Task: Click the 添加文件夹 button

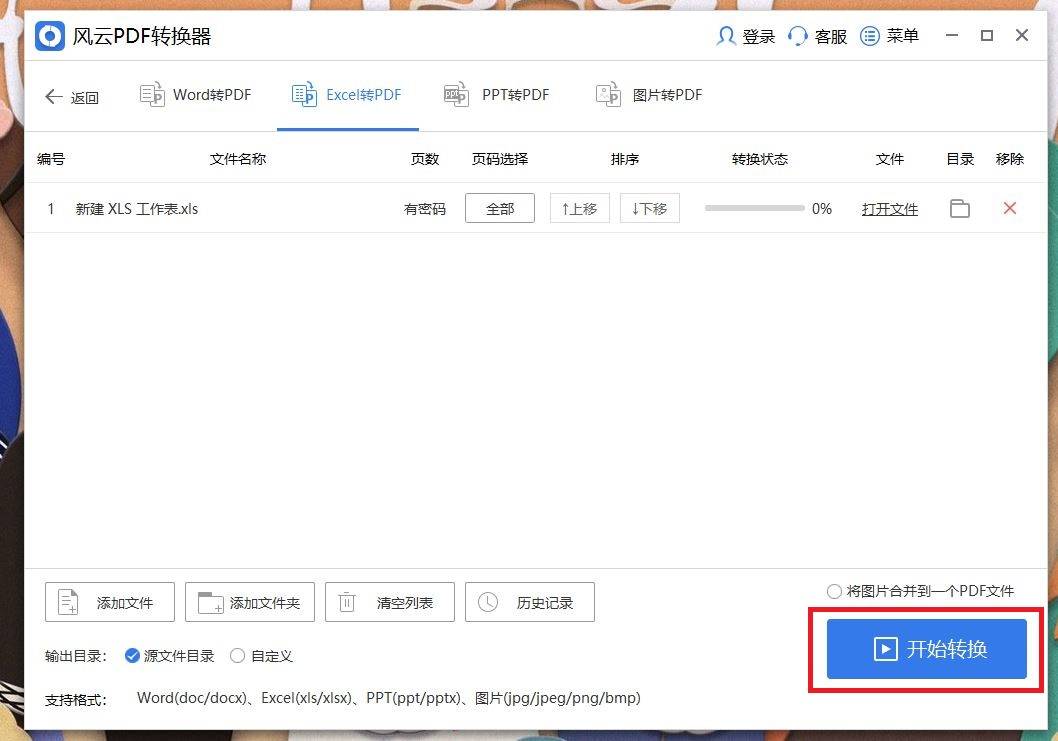Action: 250,602
